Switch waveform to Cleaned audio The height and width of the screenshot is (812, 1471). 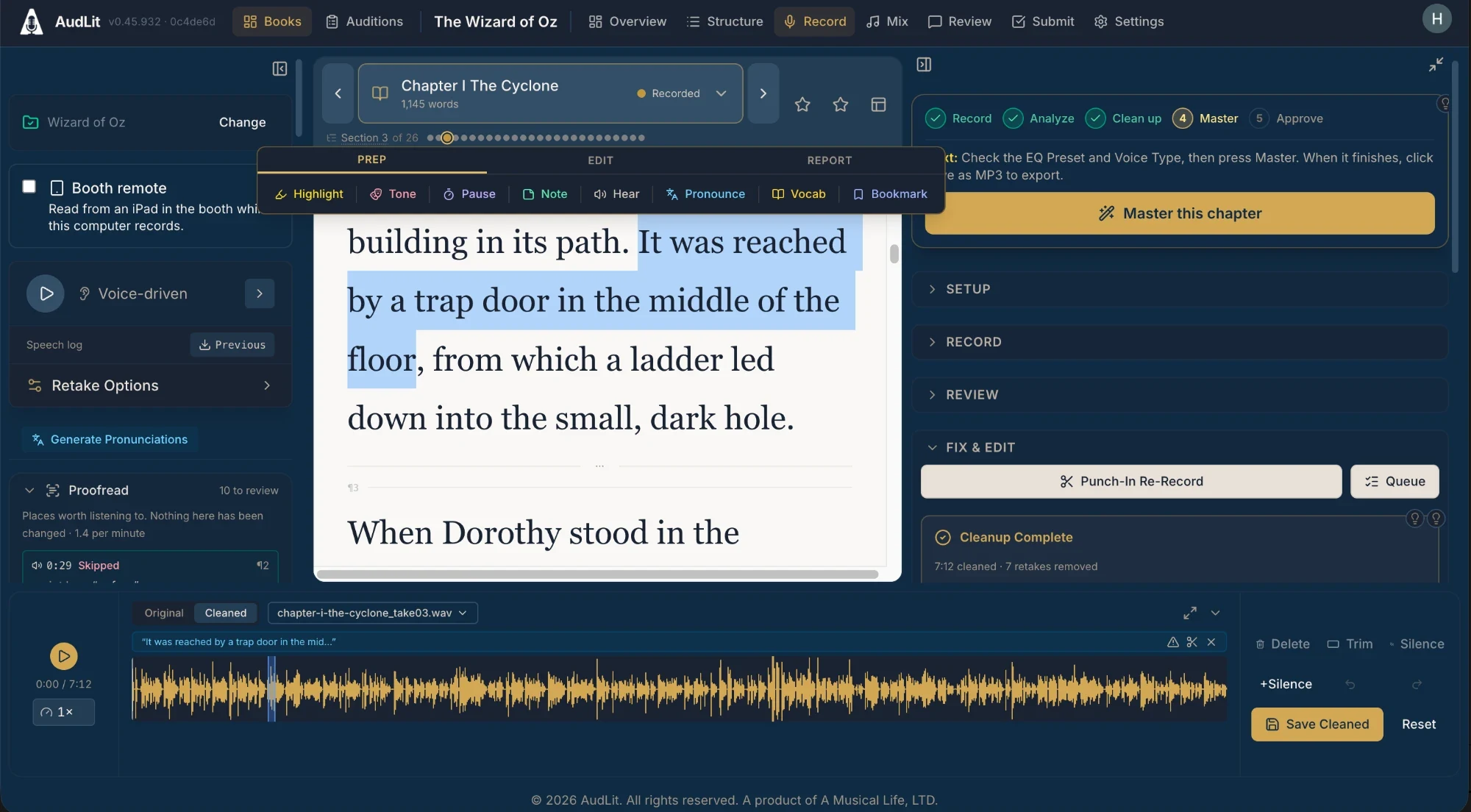coord(226,613)
